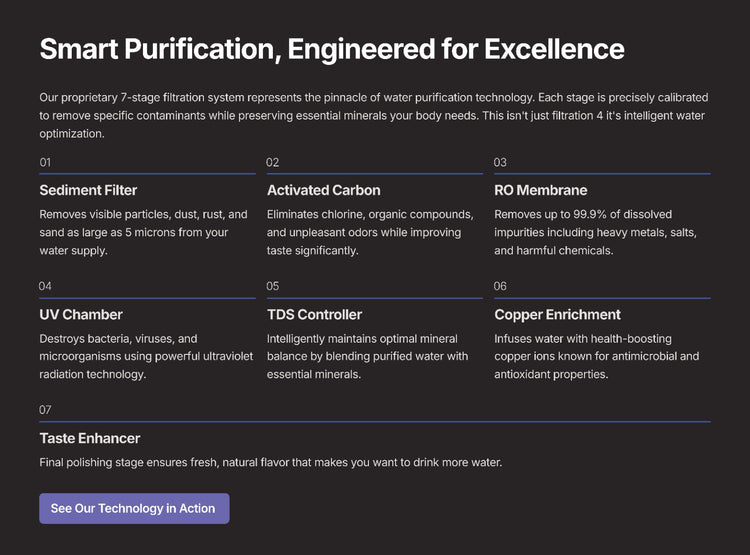Select the Sediment Filter heading
This screenshot has width=750, height=555.
[x=88, y=190]
